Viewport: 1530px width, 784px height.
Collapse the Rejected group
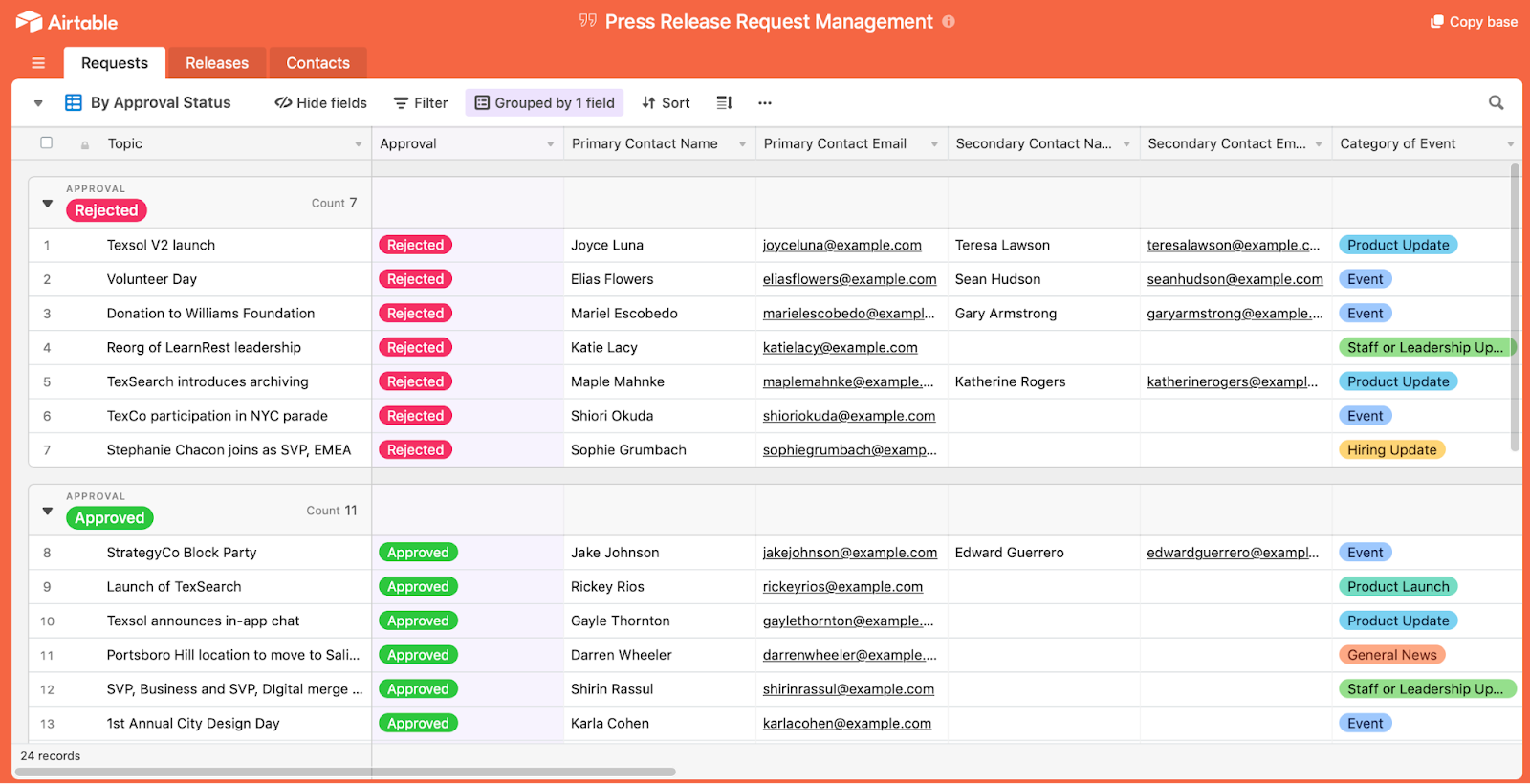pos(47,203)
